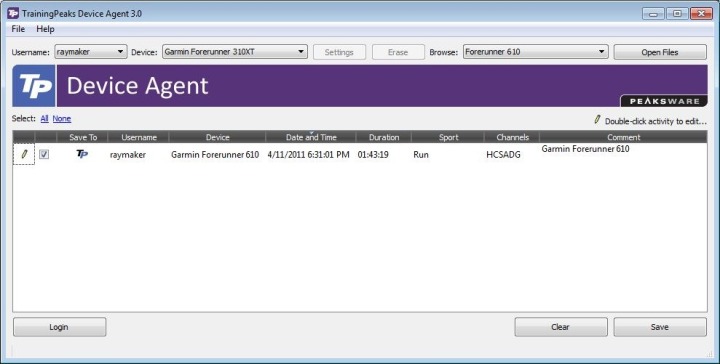Close the Device Agent window
This screenshot has height=364, width=720.
(x=702, y=13)
